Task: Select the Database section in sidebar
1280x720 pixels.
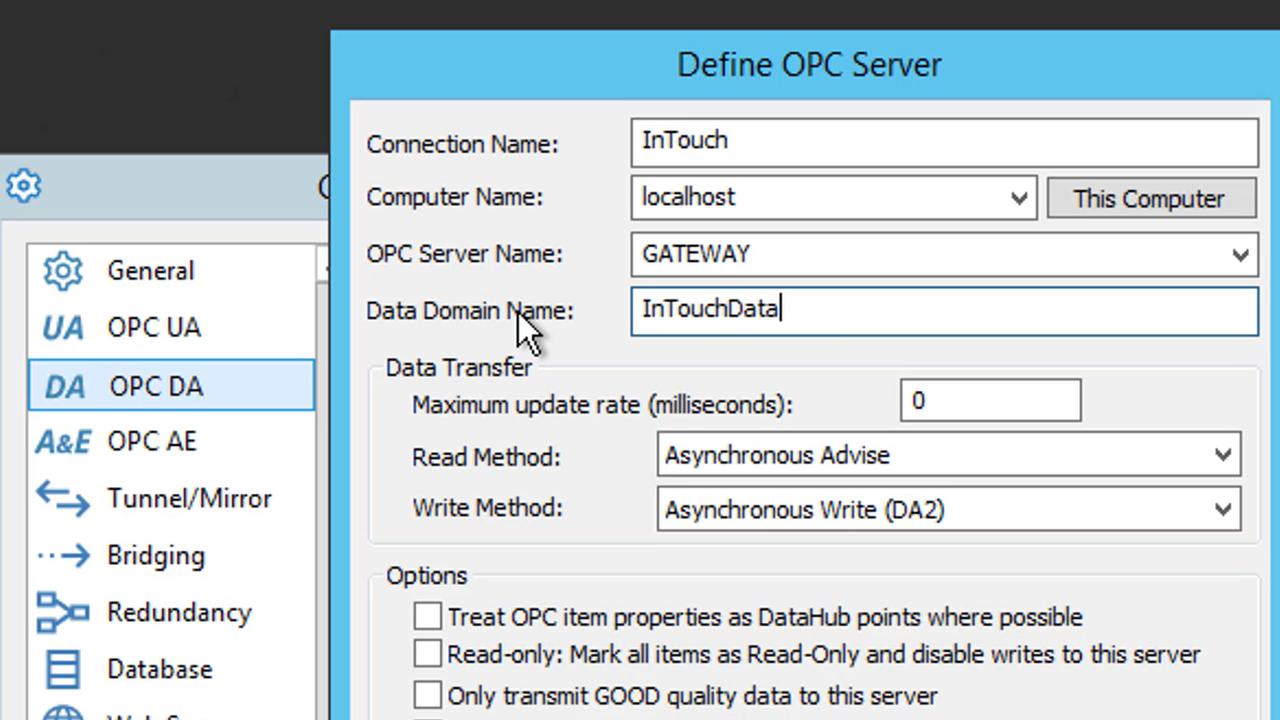Action: 159,668
